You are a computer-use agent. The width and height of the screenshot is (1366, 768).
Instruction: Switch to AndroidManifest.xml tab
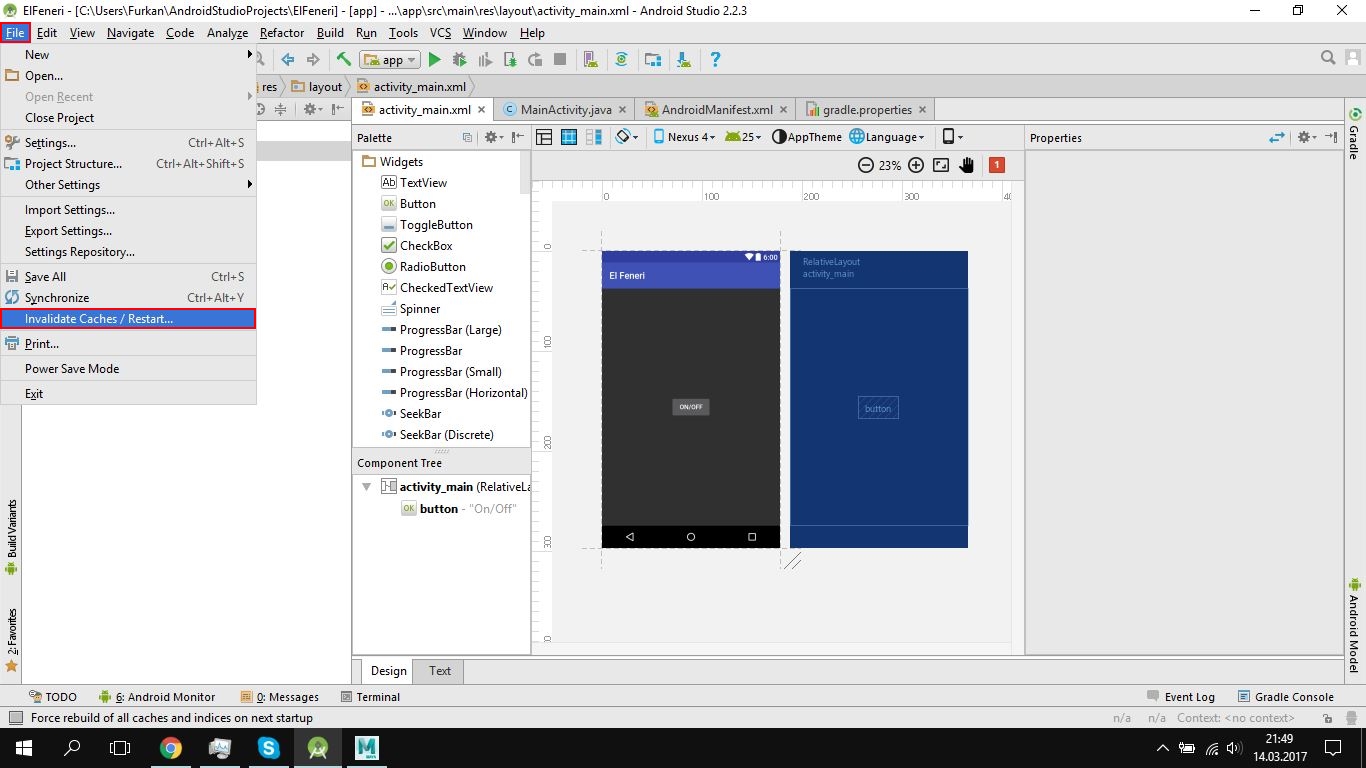(717, 110)
